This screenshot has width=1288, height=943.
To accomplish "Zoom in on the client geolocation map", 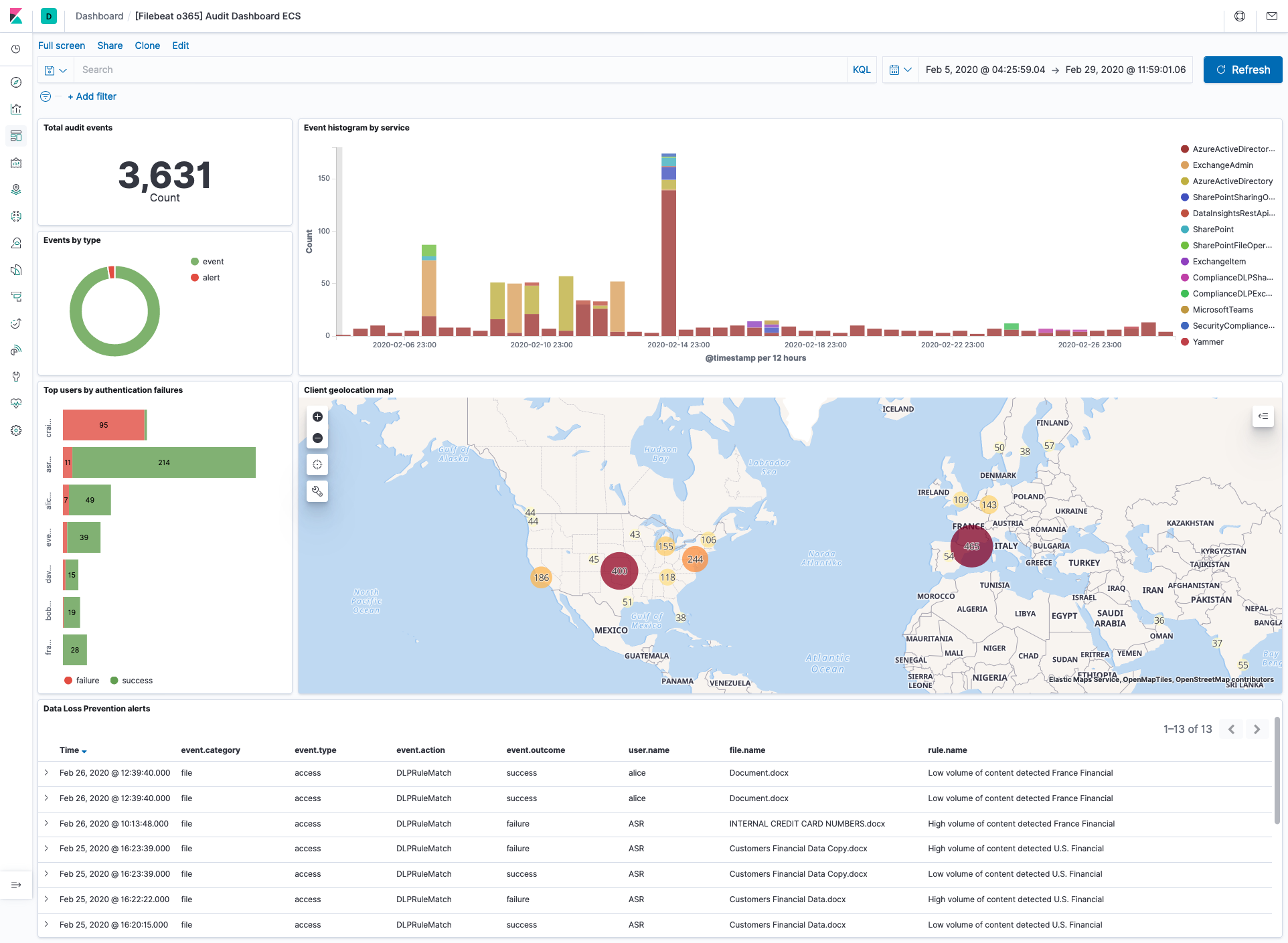I will pyautogui.click(x=317, y=416).
